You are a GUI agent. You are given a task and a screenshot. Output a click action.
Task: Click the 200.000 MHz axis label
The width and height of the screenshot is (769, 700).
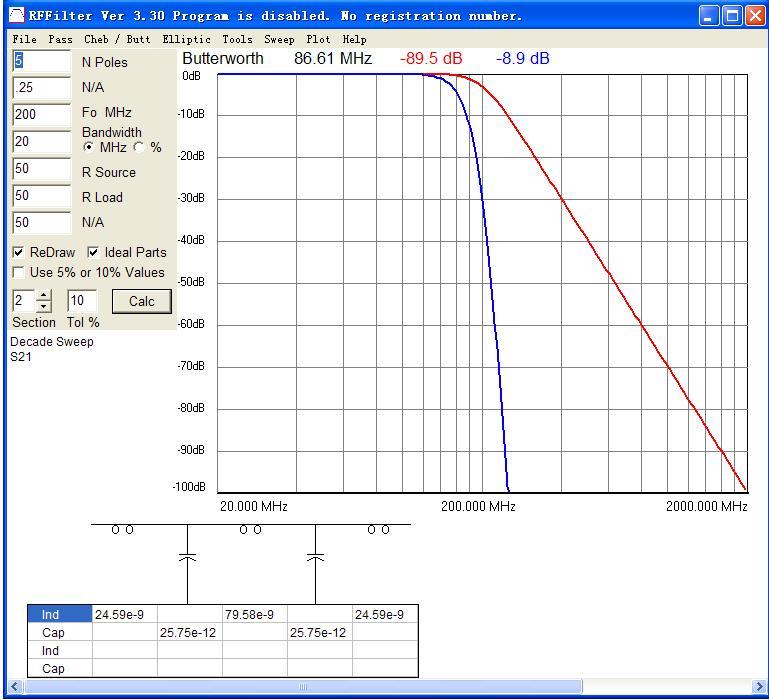pos(478,506)
